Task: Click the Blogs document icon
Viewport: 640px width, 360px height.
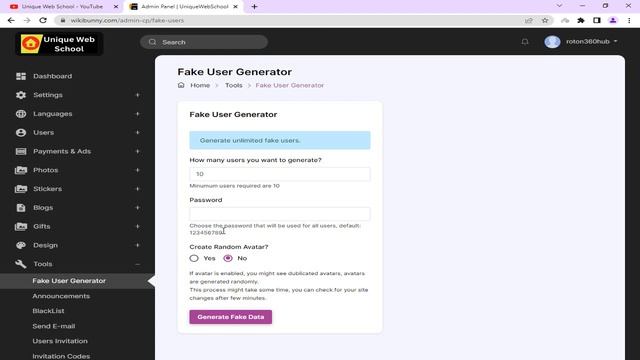Action: click(21, 208)
